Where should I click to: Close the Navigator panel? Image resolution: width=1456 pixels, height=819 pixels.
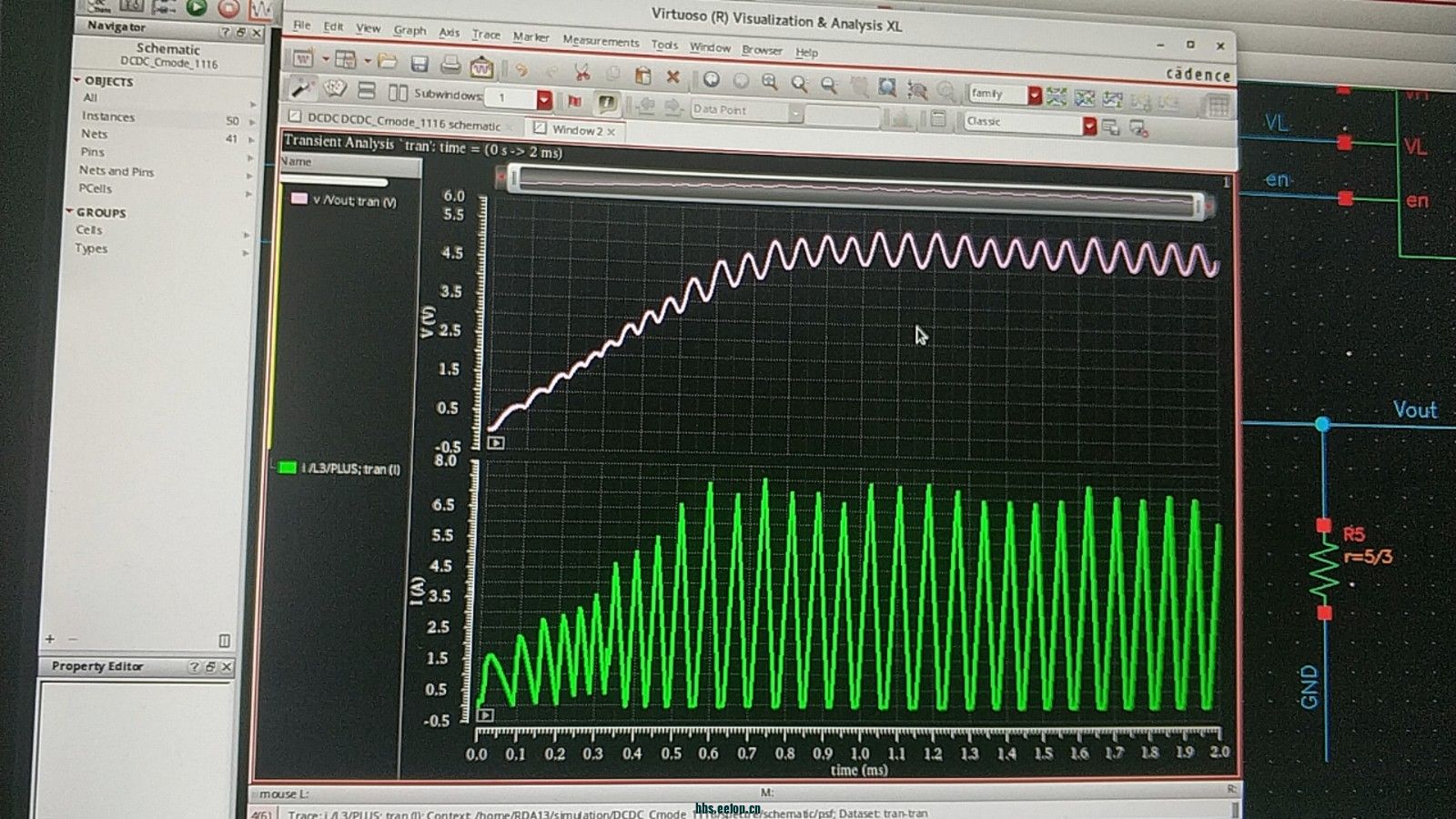click(257, 32)
